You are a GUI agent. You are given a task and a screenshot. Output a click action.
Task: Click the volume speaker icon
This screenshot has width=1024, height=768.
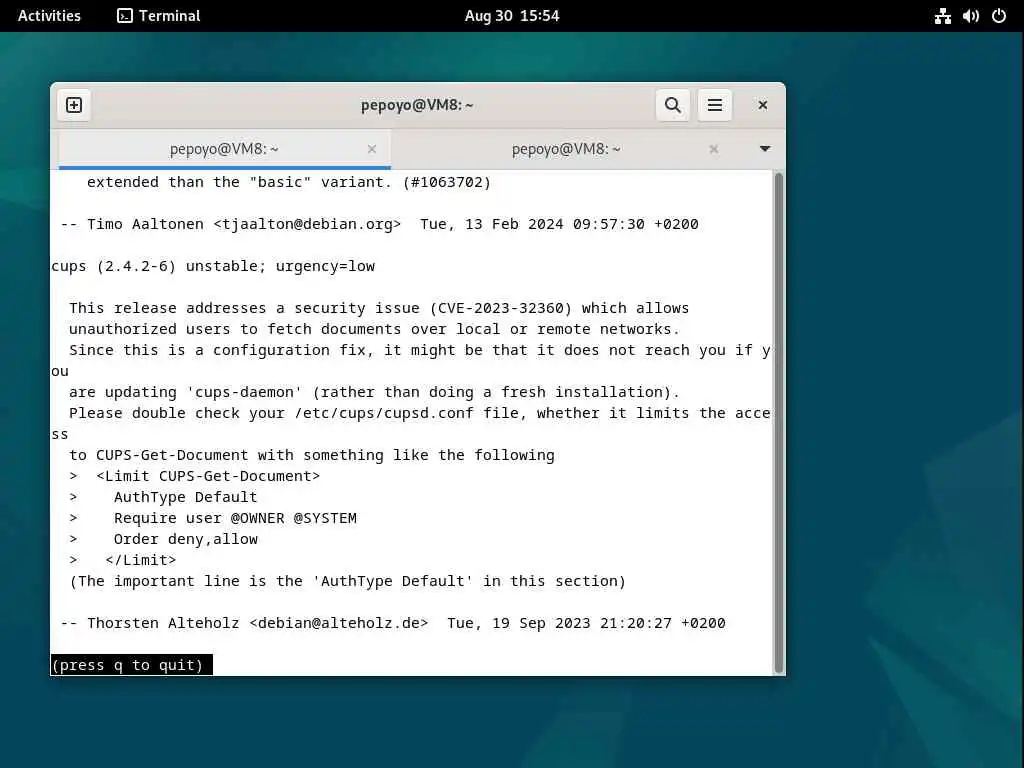click(x=970, y=16)
